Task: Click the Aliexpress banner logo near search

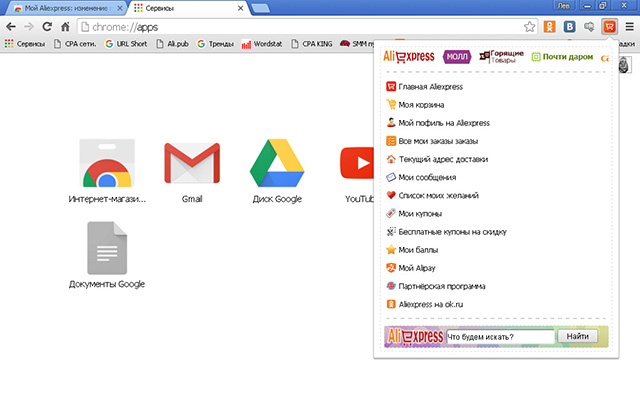Action: tap(415, 337)
